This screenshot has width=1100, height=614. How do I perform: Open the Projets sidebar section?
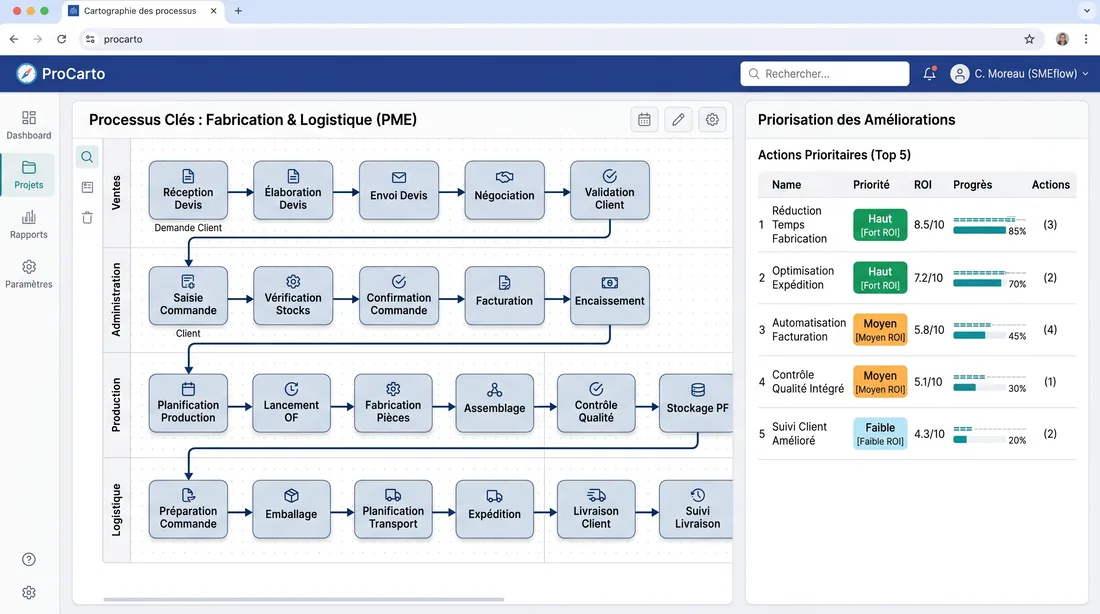29,175
